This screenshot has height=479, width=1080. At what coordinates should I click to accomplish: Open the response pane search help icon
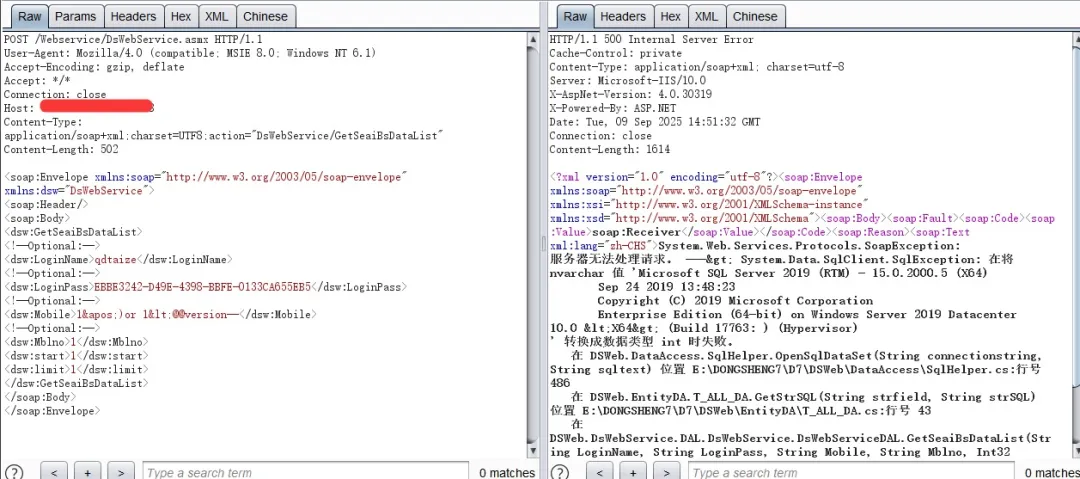(x=558, y=472)
